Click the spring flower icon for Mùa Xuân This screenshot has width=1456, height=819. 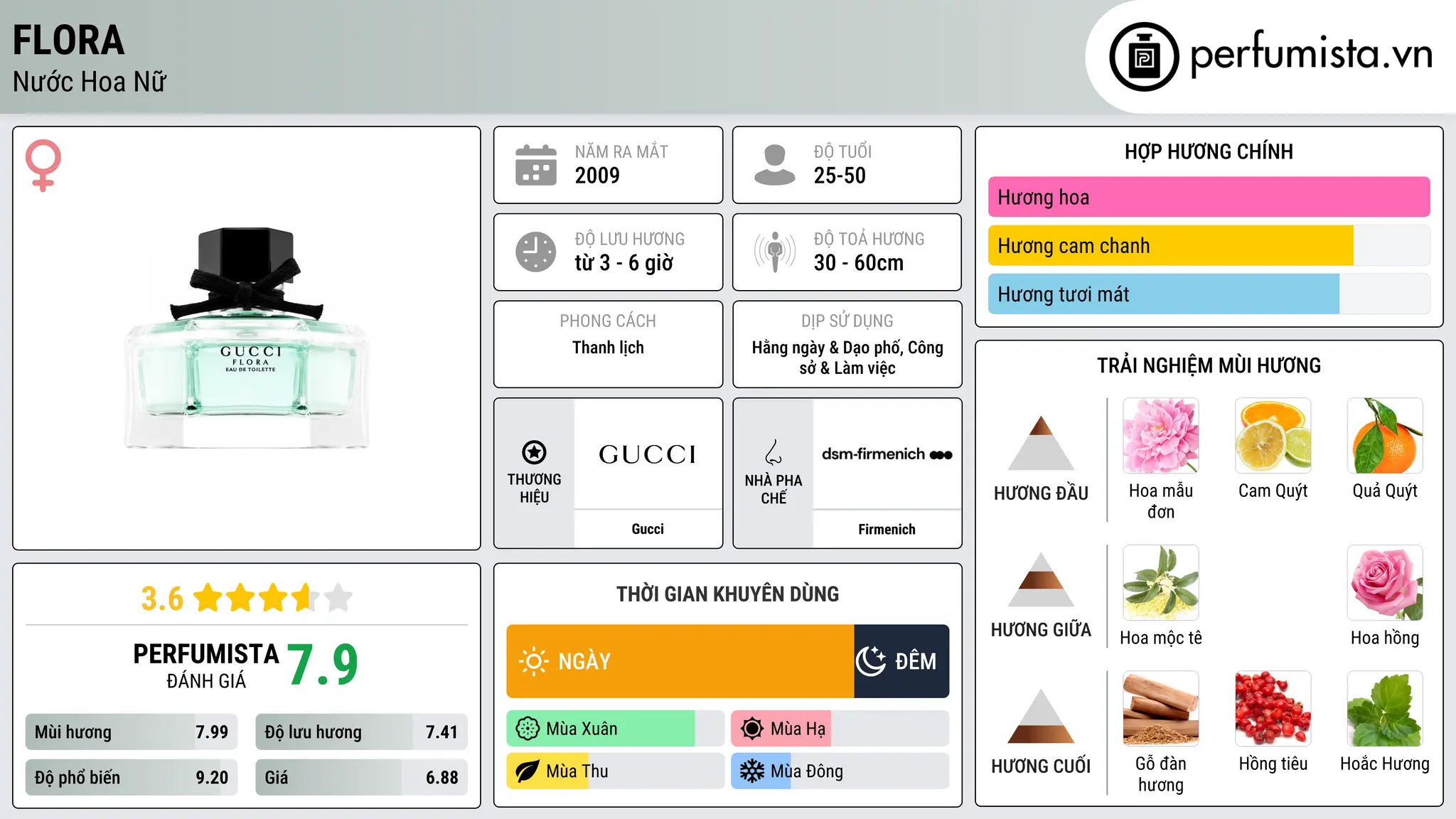[x=528, y=729]
